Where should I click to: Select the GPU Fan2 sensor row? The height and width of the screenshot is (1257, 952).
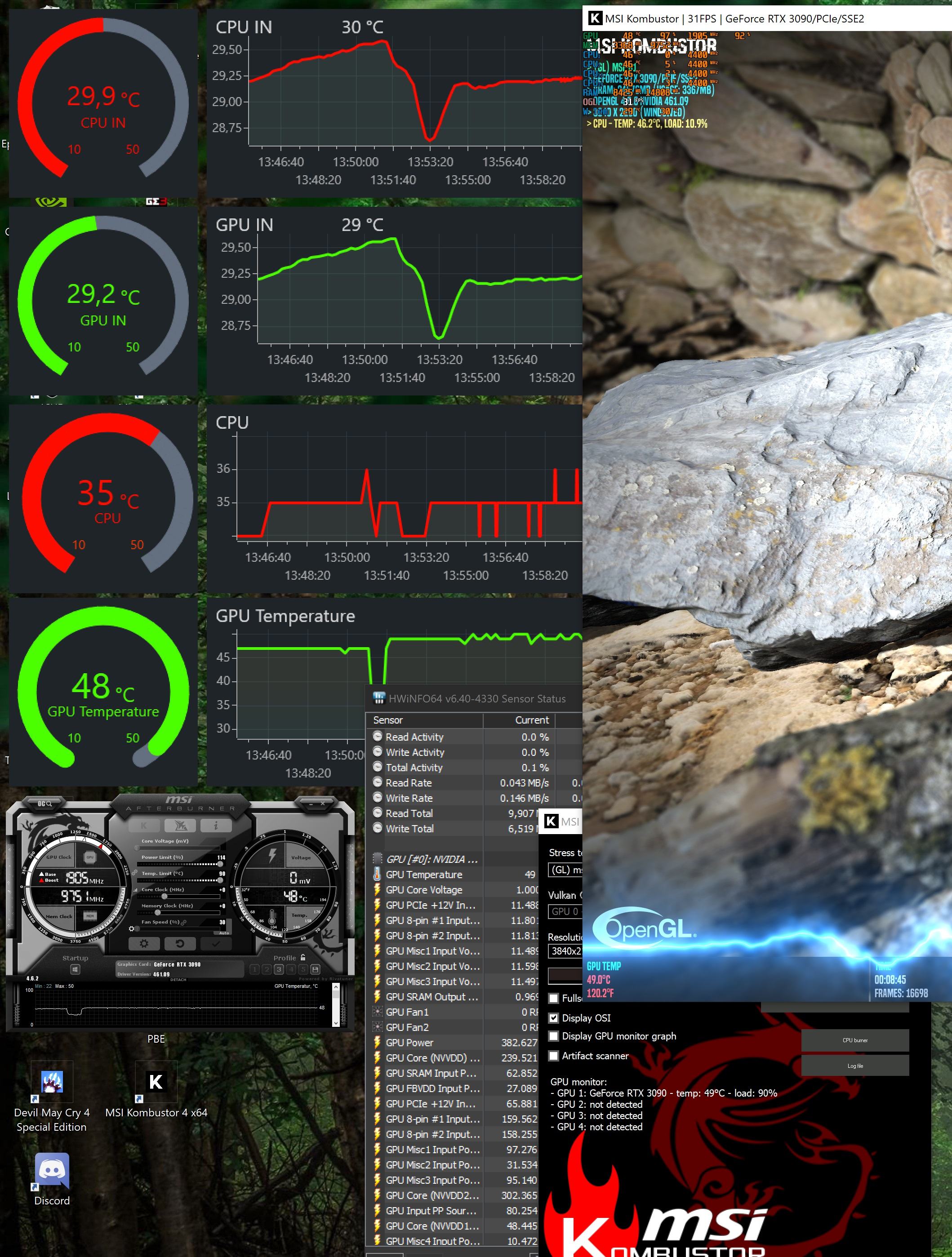point(454,1027)
